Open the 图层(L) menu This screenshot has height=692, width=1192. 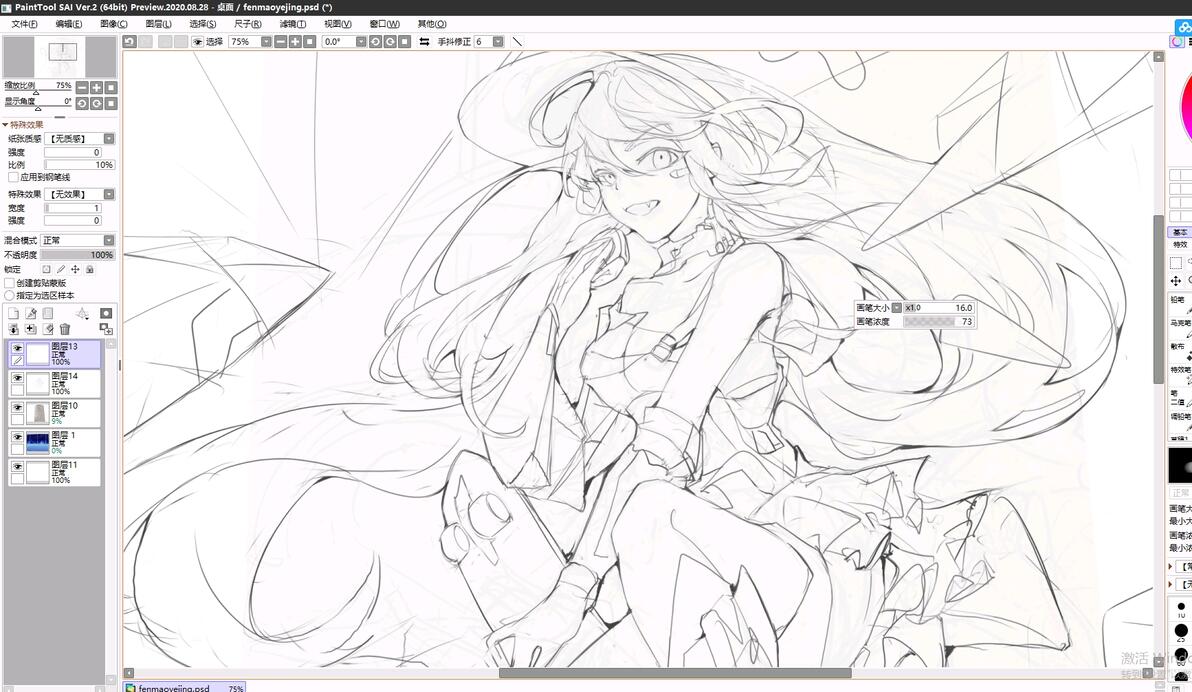coord(158,24)
